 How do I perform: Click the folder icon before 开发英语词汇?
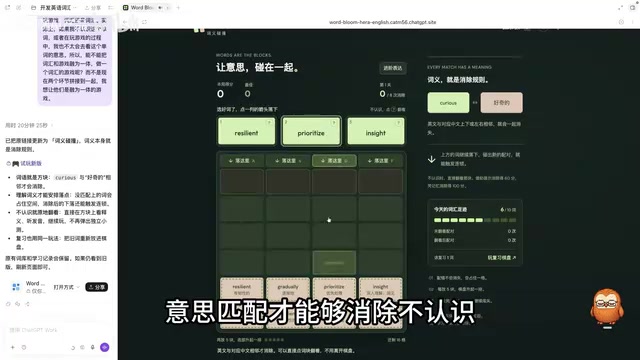click(x=33, y=7)
